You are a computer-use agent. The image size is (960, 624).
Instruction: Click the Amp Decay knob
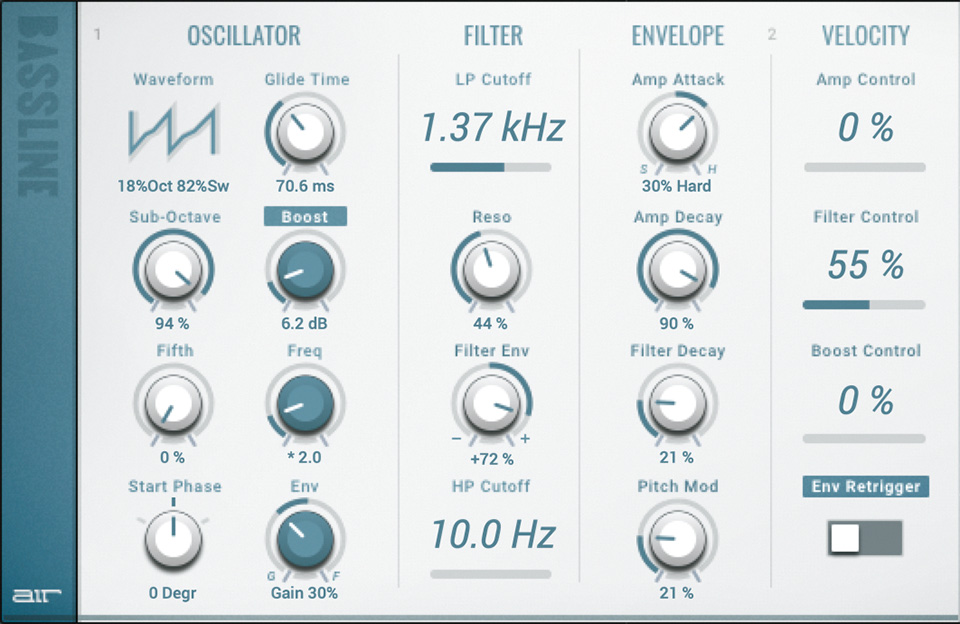[677, 269]
